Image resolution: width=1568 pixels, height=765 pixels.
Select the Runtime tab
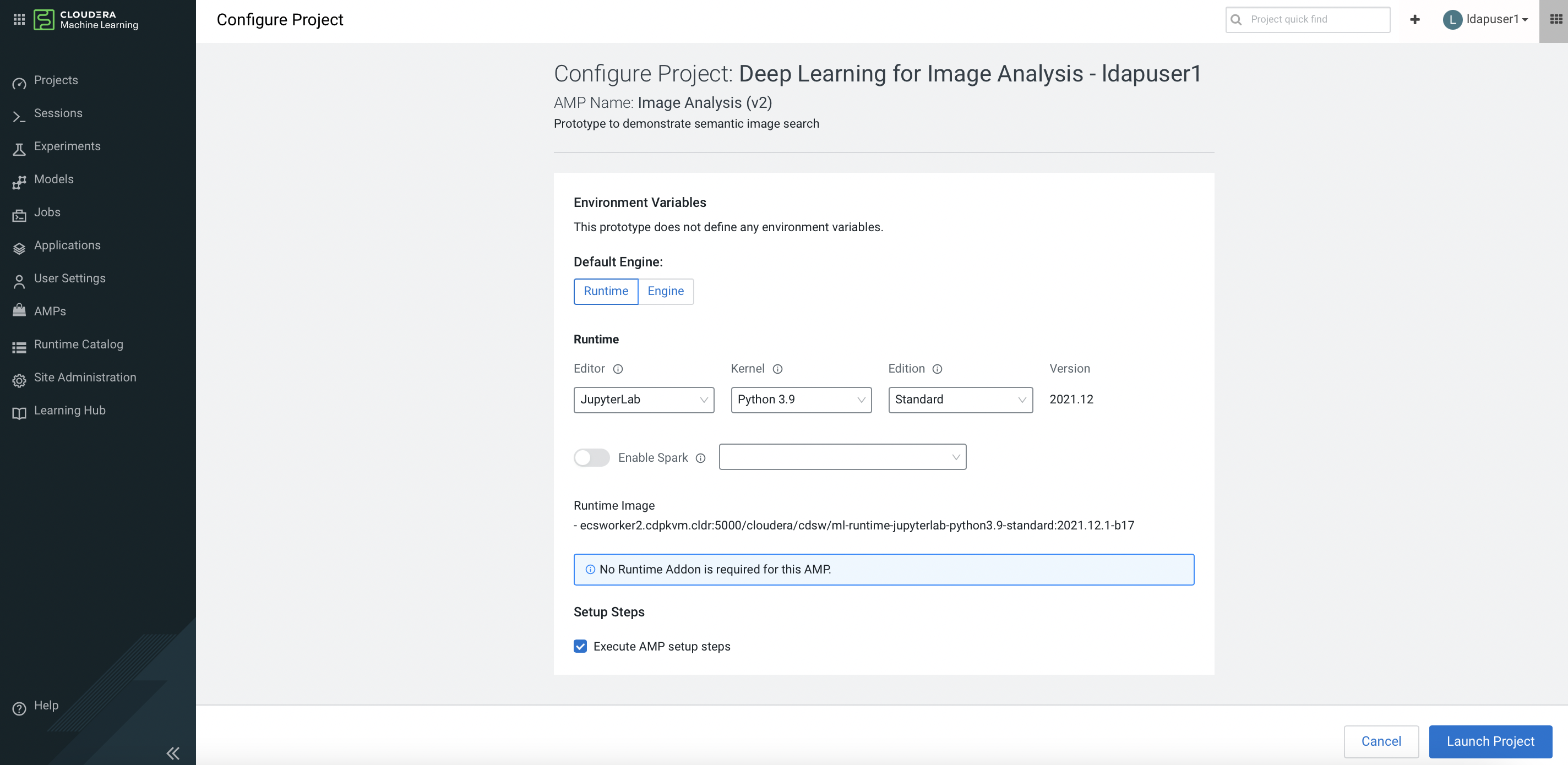pos(605,291)
